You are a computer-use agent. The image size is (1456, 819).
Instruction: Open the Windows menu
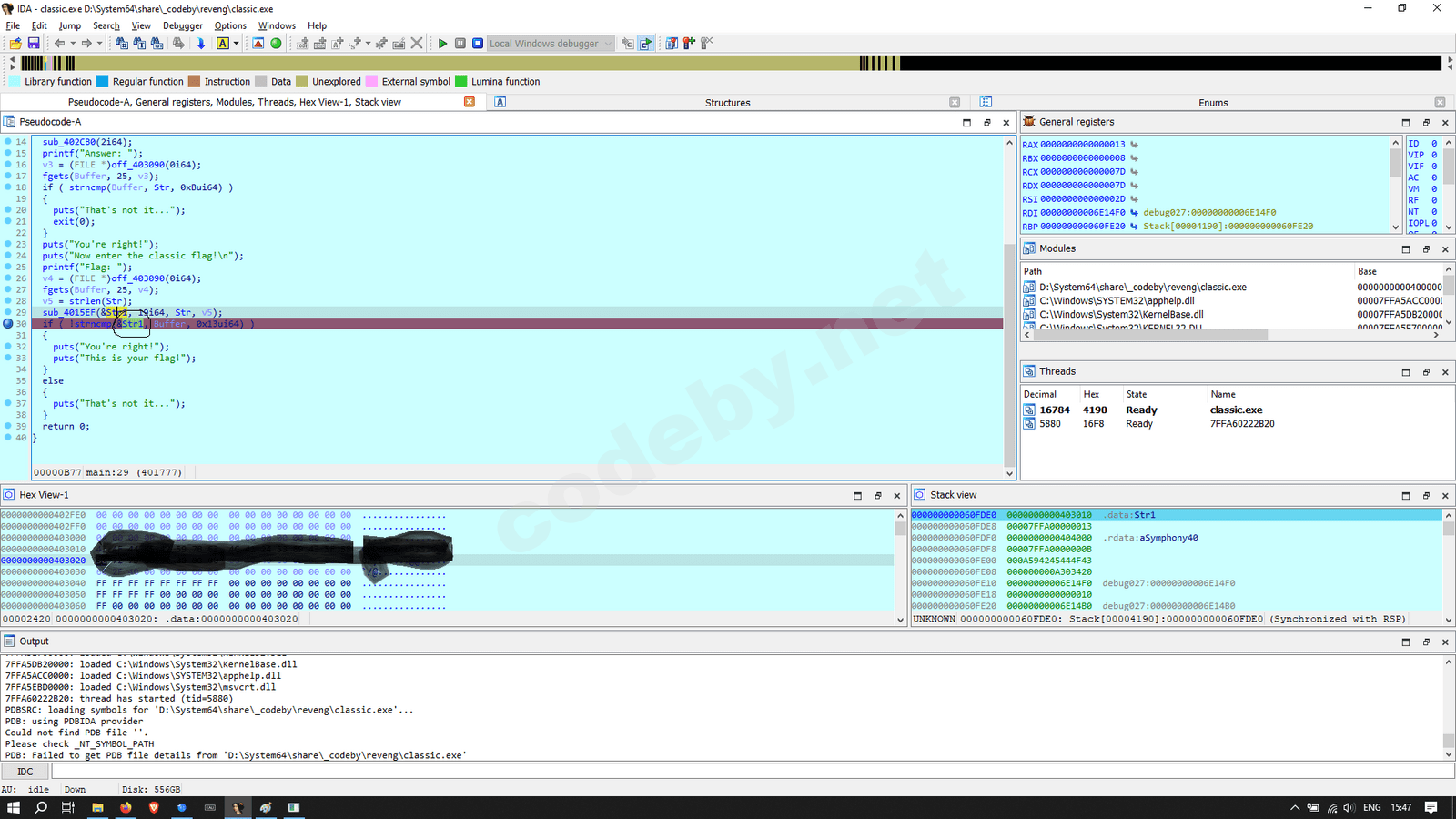[277, 25]
